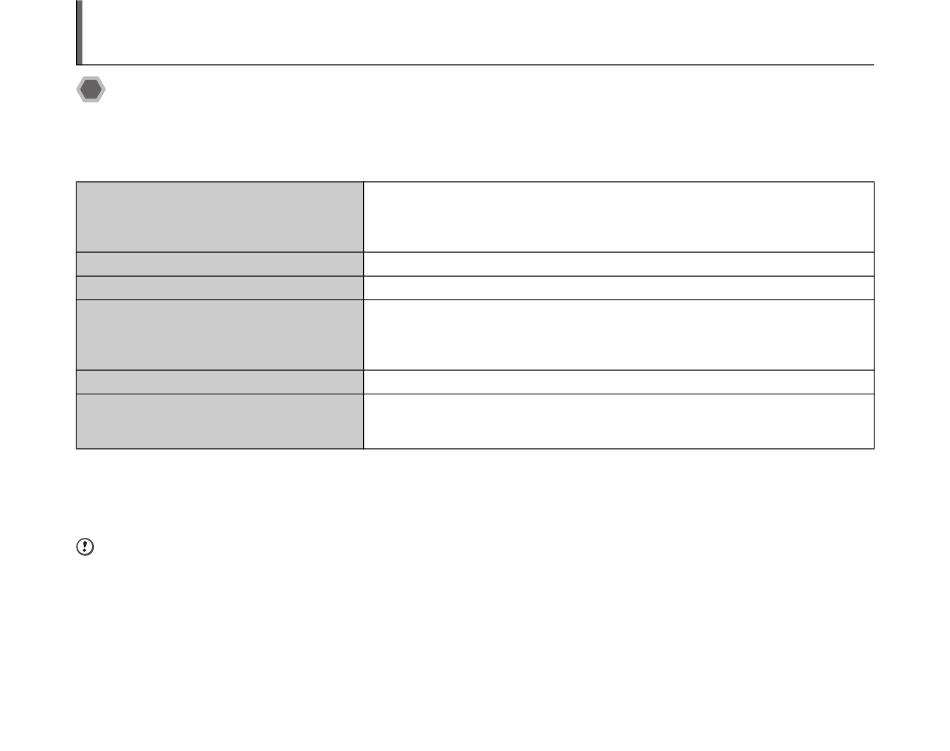
Task: Click the empty title area beside the header accent bar
Action: (478, 31)
